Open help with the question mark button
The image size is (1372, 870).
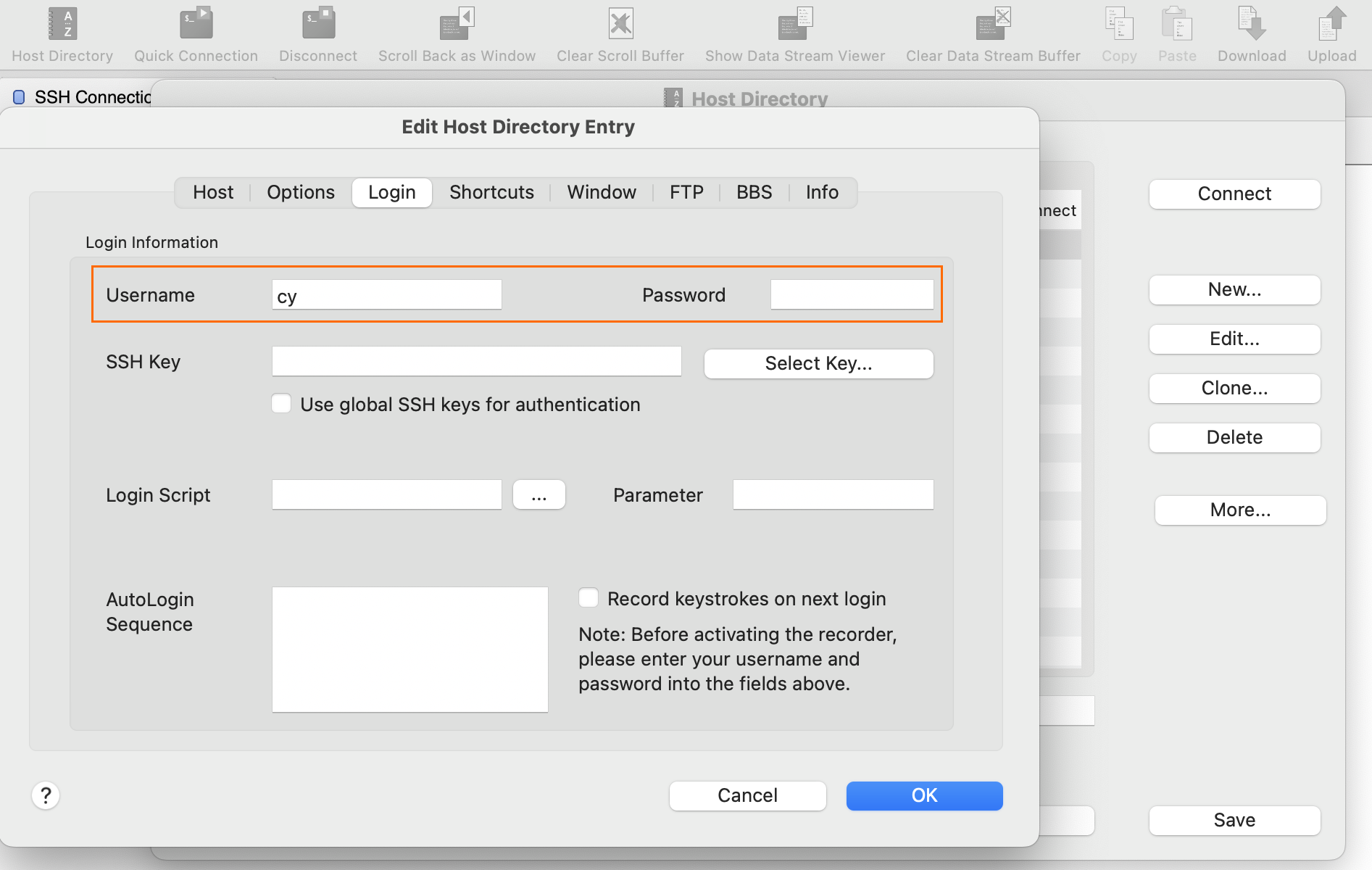[46, 795]
